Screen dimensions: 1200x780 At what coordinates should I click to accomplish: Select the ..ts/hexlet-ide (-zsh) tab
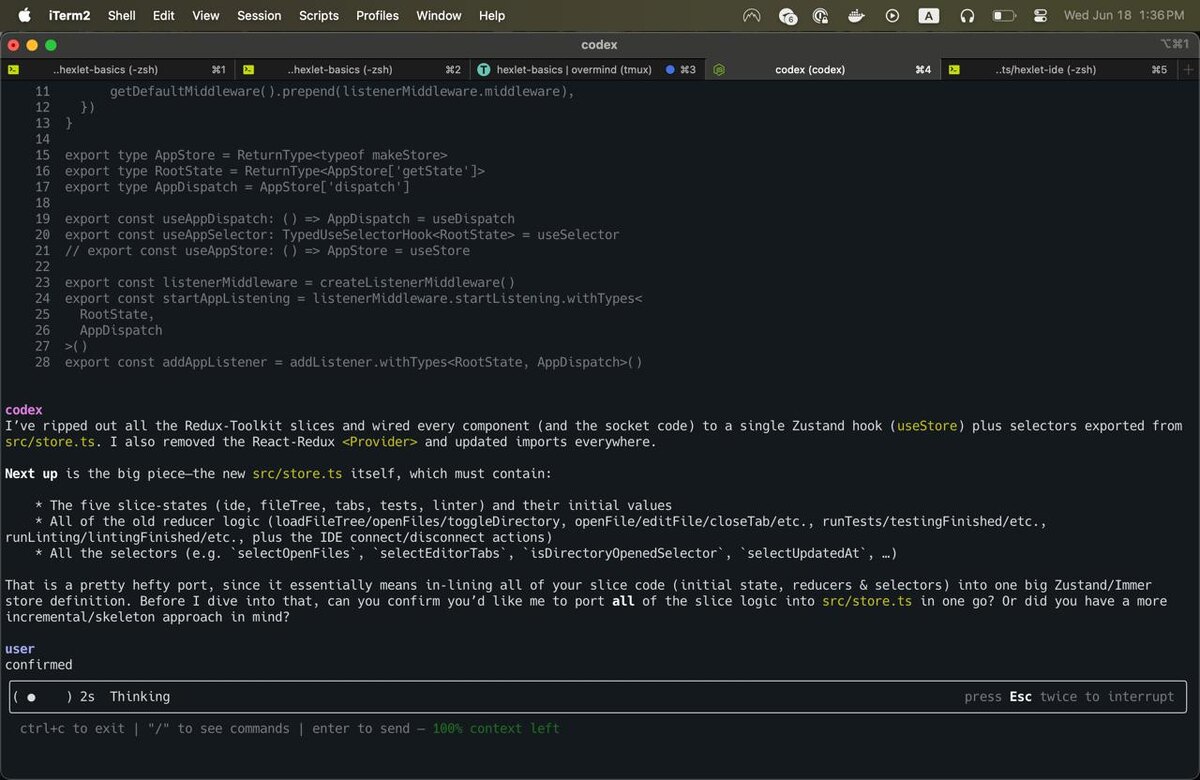[1045, 70]
